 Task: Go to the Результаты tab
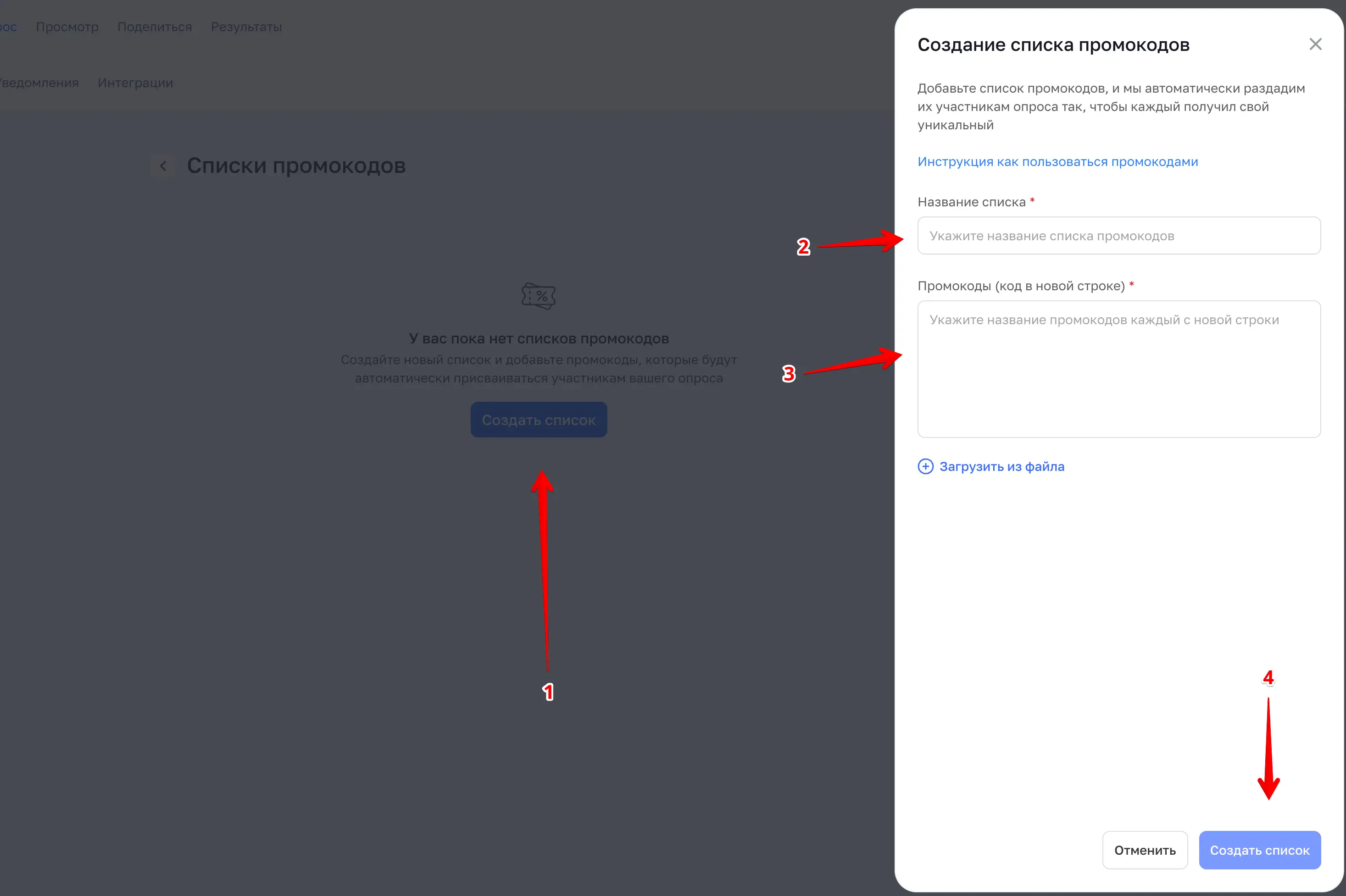(246, 27)
